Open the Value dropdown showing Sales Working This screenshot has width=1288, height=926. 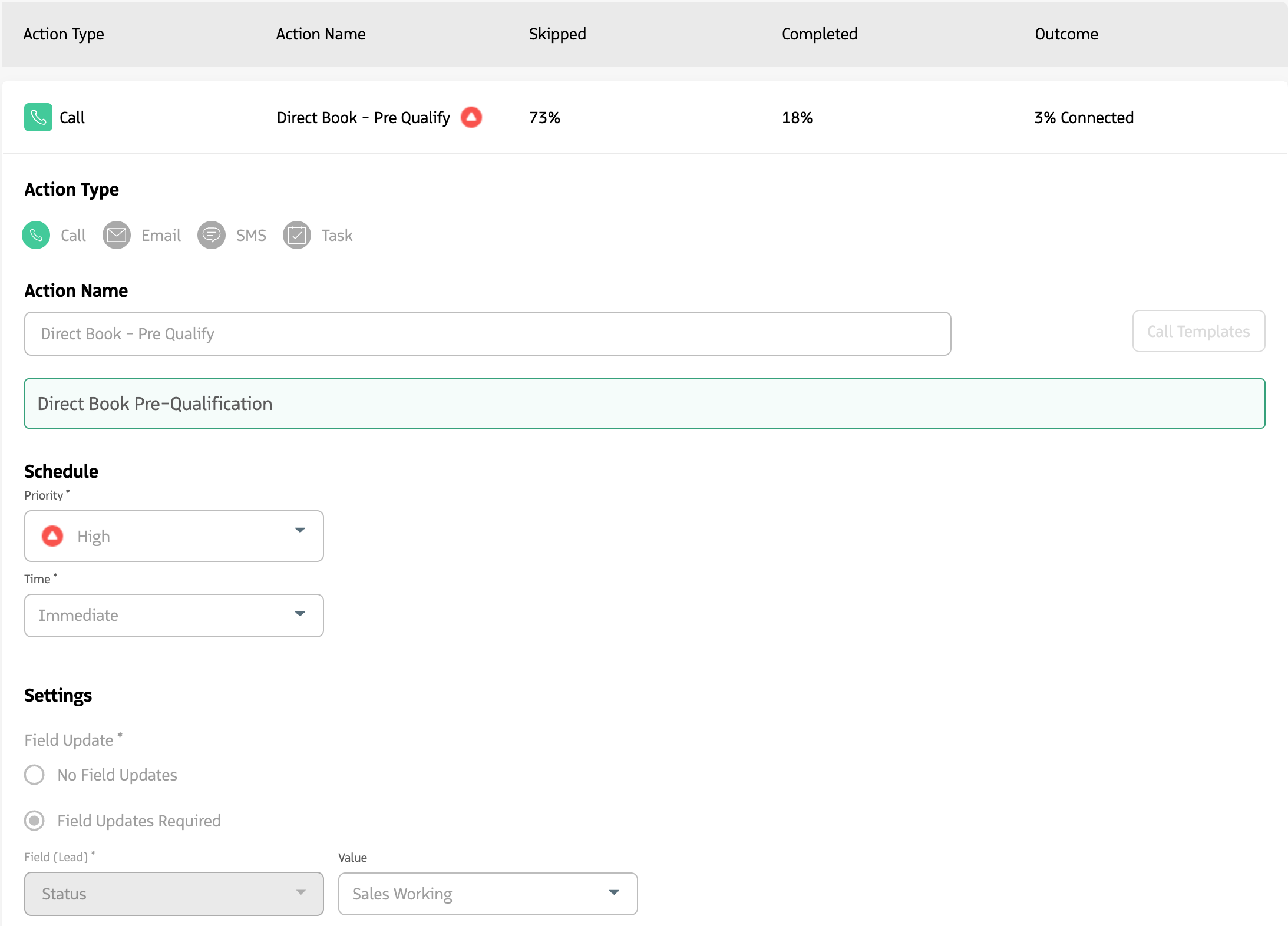pyautogui.click(x=487, y=894)
